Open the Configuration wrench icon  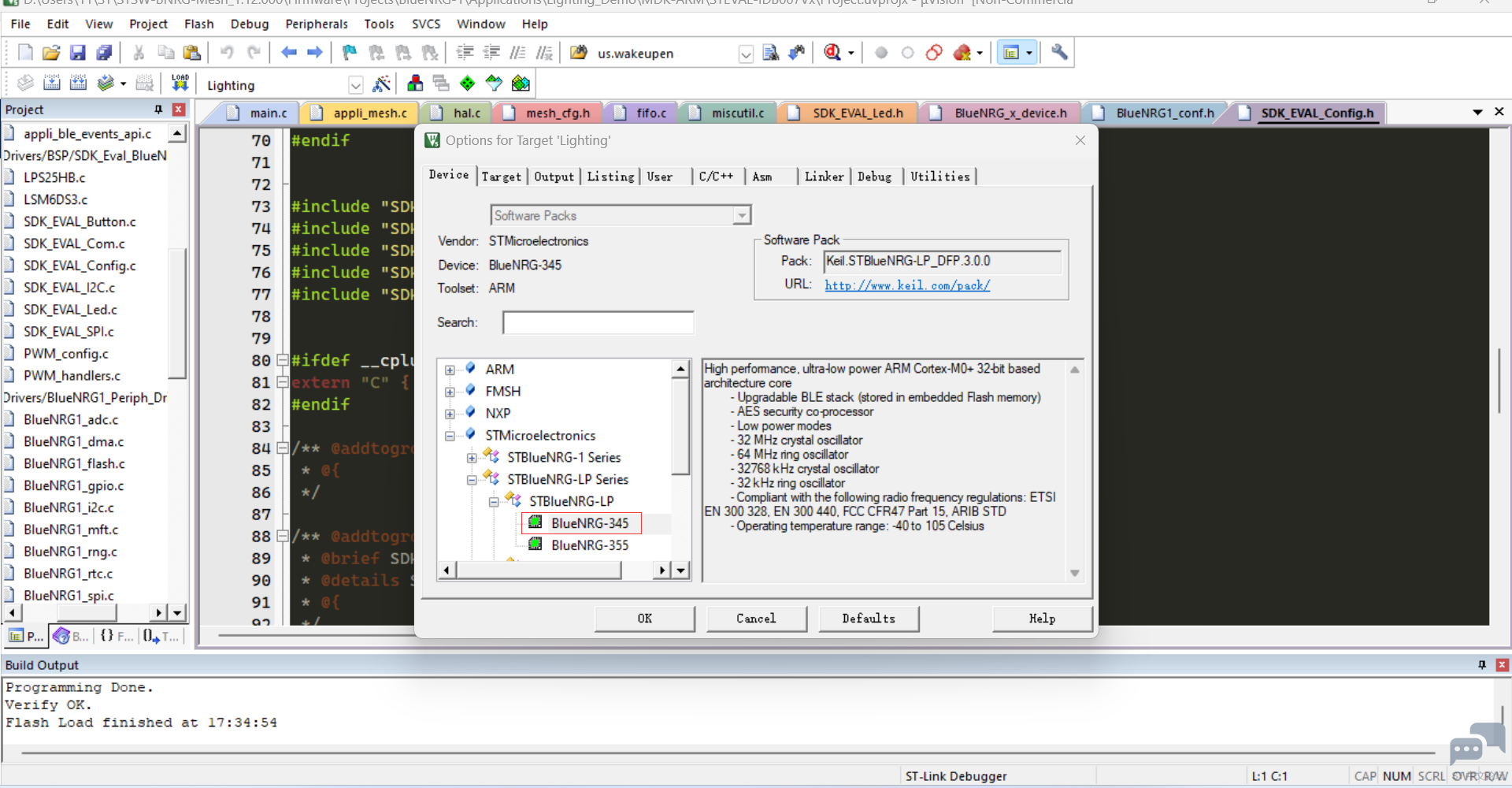pos(1060,53)
